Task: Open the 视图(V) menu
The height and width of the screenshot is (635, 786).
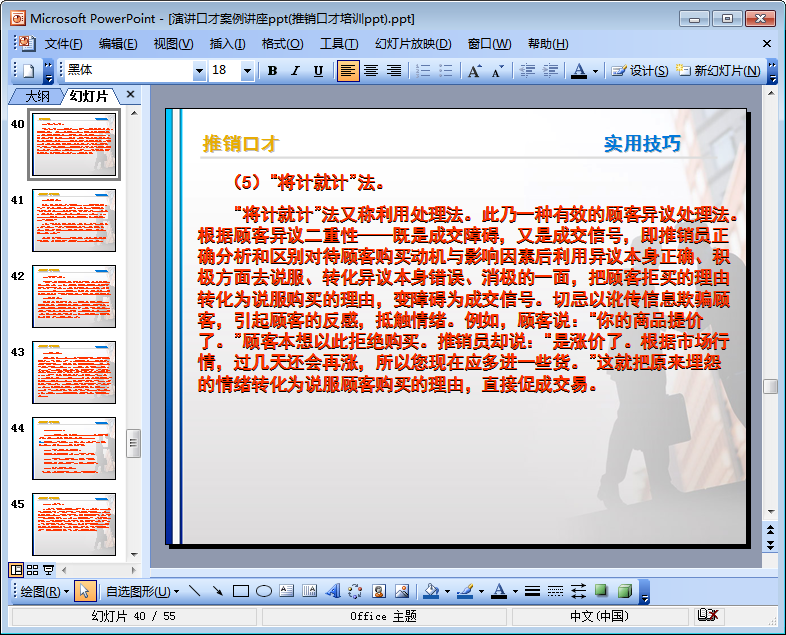Action: [x=173, y=44]
